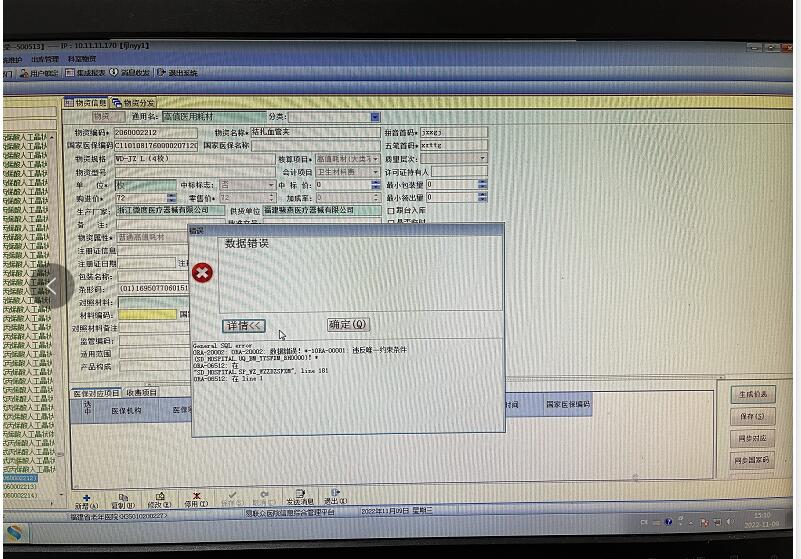Click the help tray icon in taskbar
Viewport: 801px width, 559px height.
(x=668, y=522)
